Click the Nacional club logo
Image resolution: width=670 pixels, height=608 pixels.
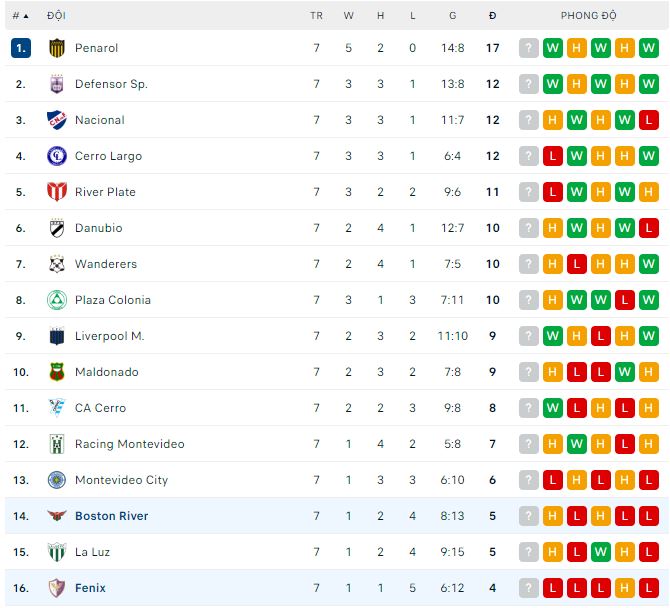pos(56,120)
